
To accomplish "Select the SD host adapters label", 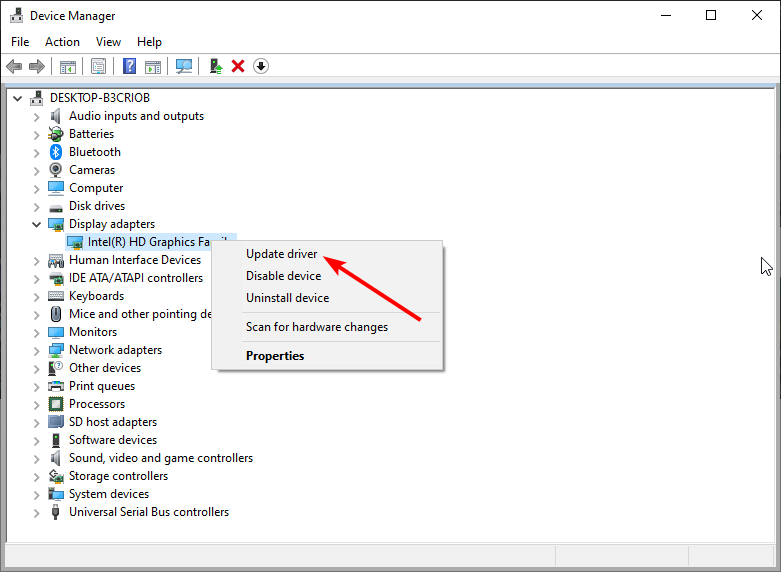I will 113,422.
